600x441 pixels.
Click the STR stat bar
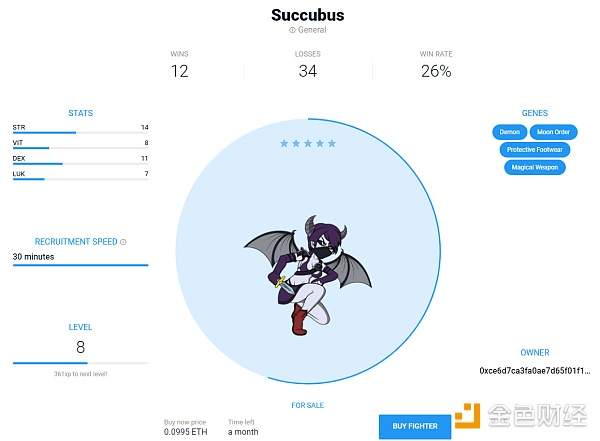pyautogui.click(x=80, y=133)
